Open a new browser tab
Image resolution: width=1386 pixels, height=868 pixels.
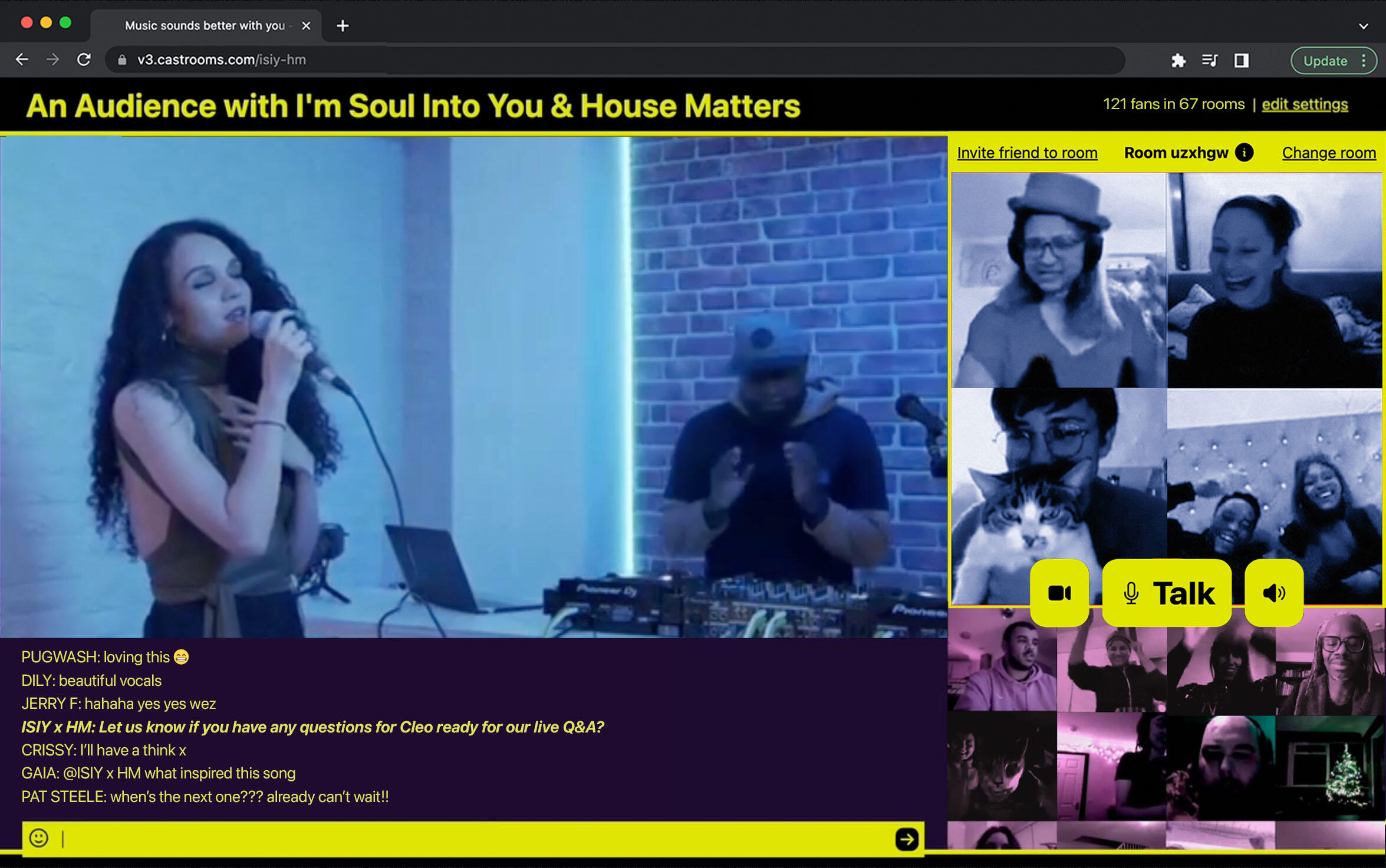point(343,26)
